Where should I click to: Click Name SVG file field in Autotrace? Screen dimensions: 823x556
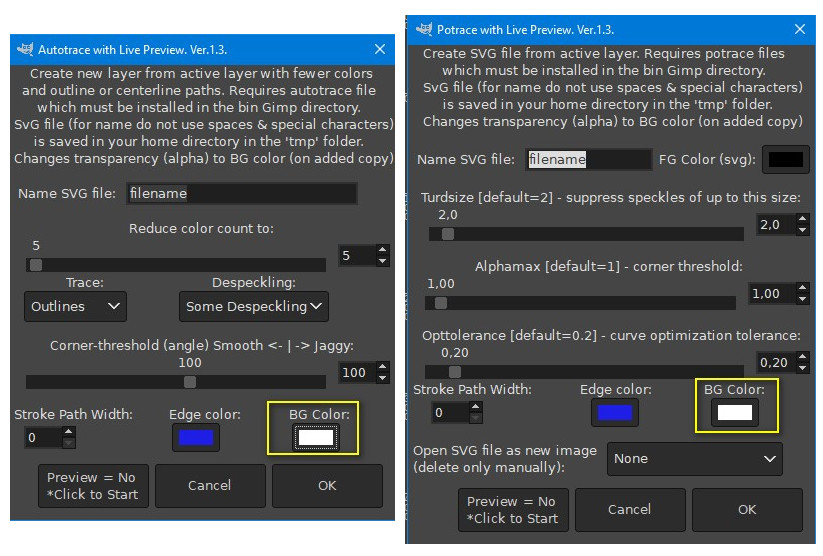[x=241, y=193]
